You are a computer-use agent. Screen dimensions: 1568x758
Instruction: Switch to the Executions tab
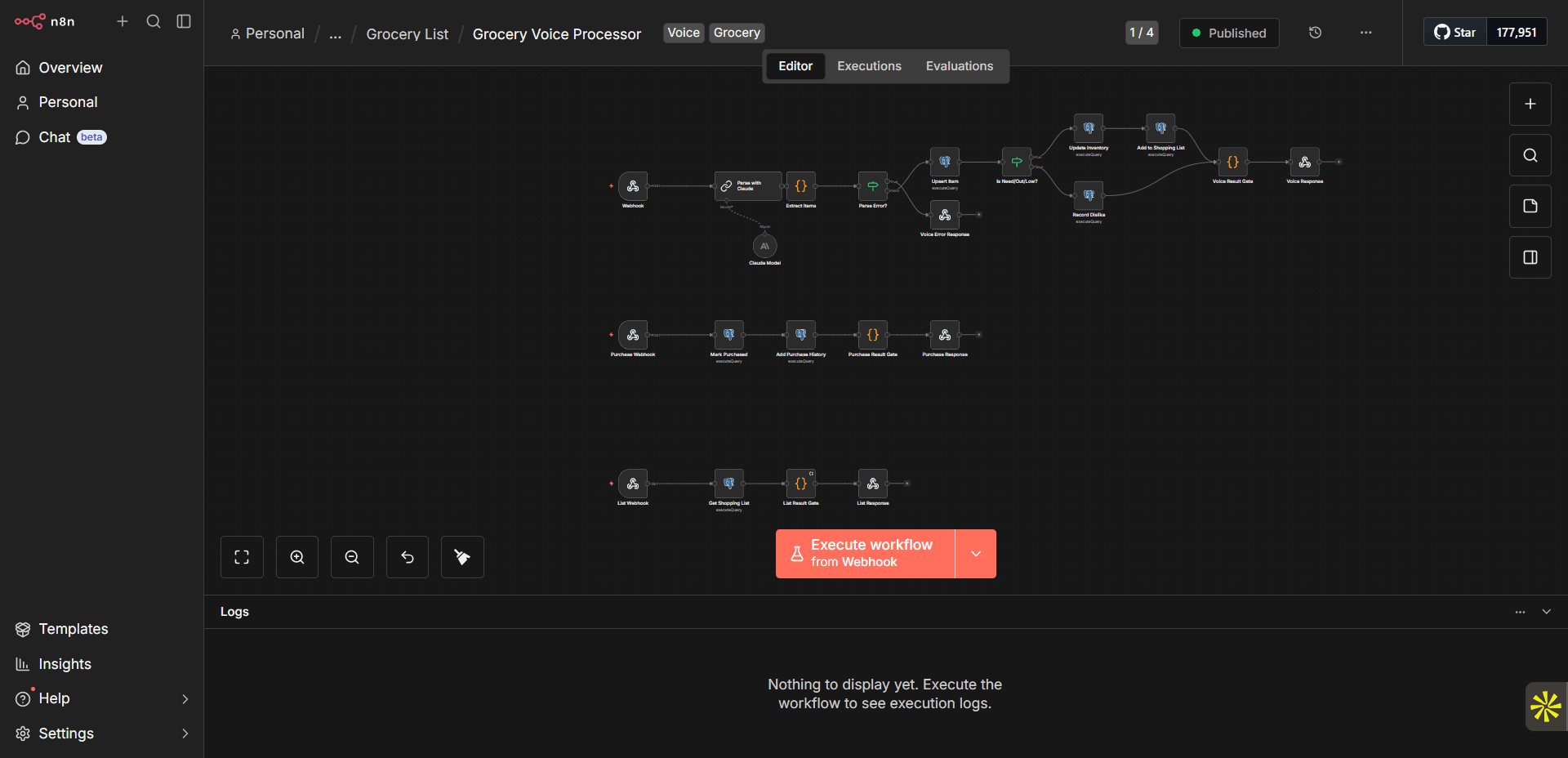(x=868, y=65)
